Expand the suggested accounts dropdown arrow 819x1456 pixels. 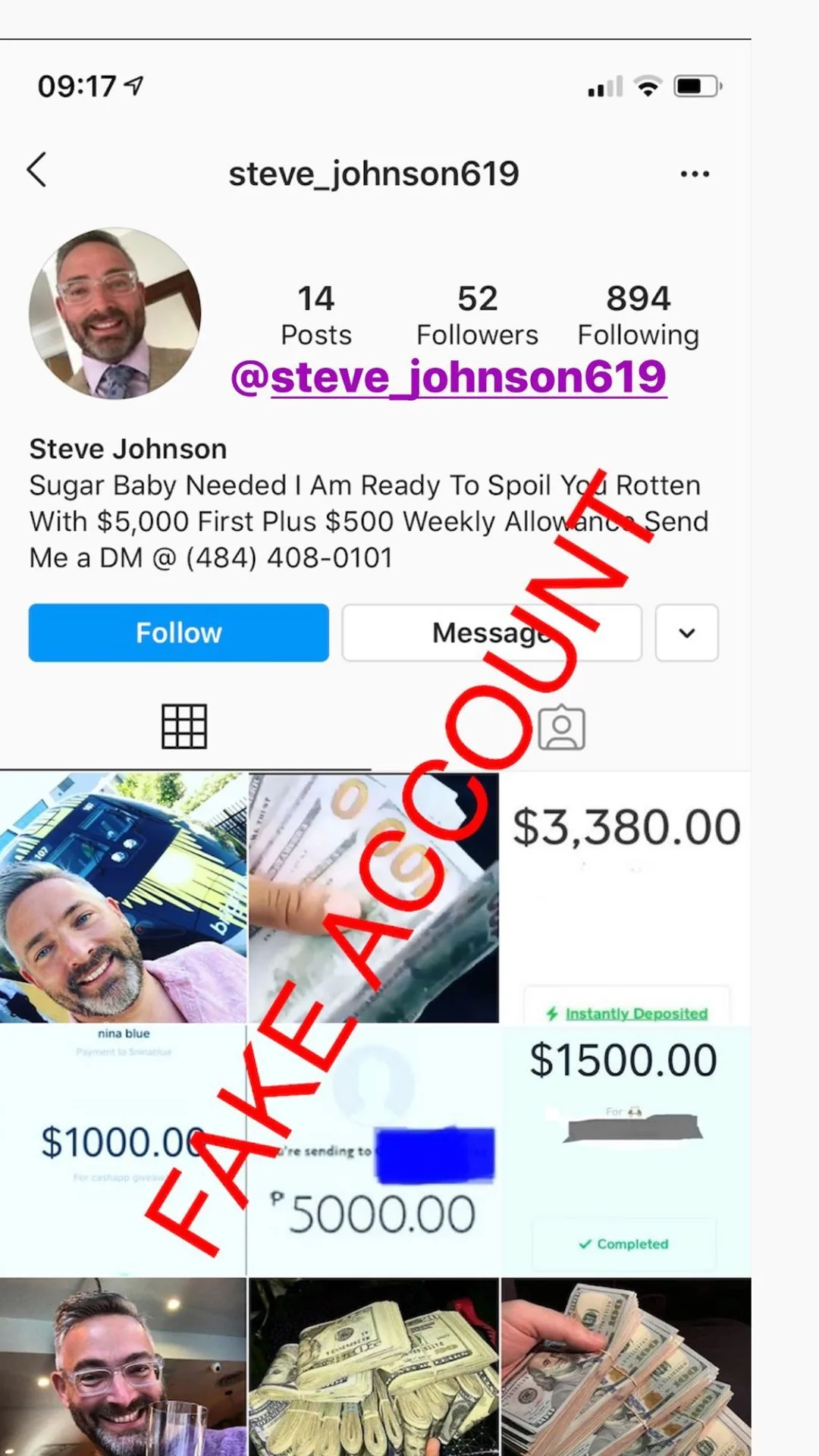click(x=687, y=632)
